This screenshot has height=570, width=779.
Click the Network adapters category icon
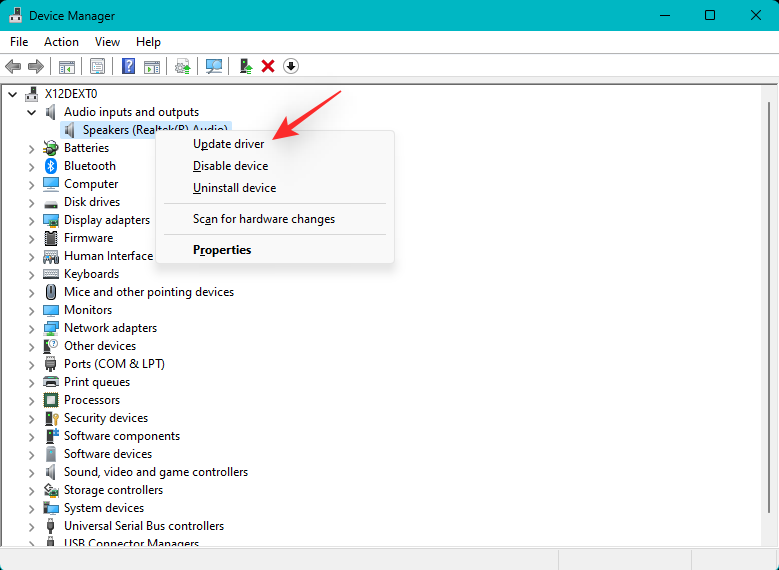tap(51, 328)
